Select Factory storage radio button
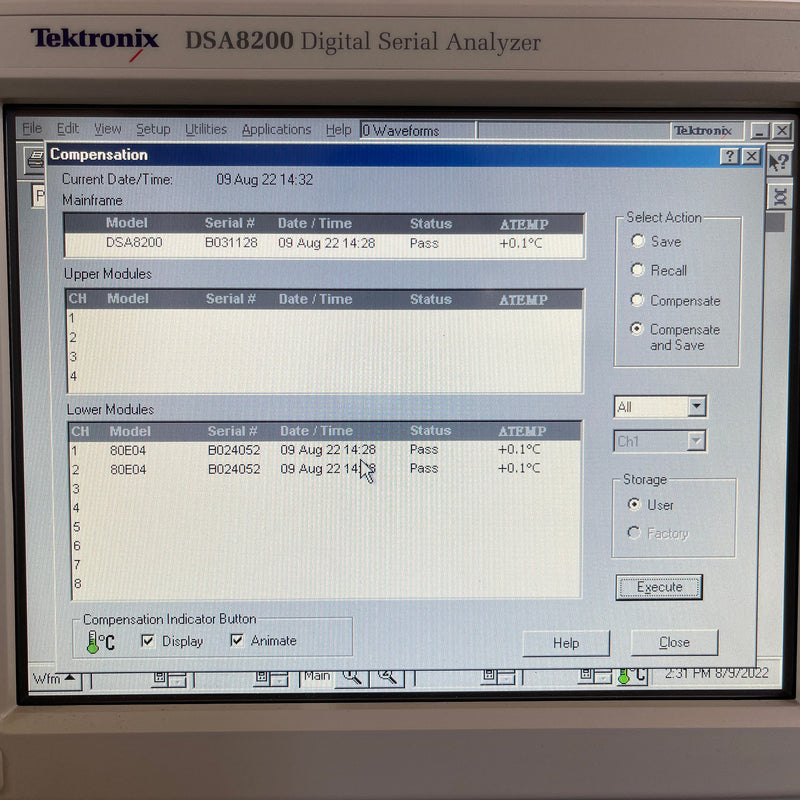This screenshot has height=800, width=800. click(634, 533)
